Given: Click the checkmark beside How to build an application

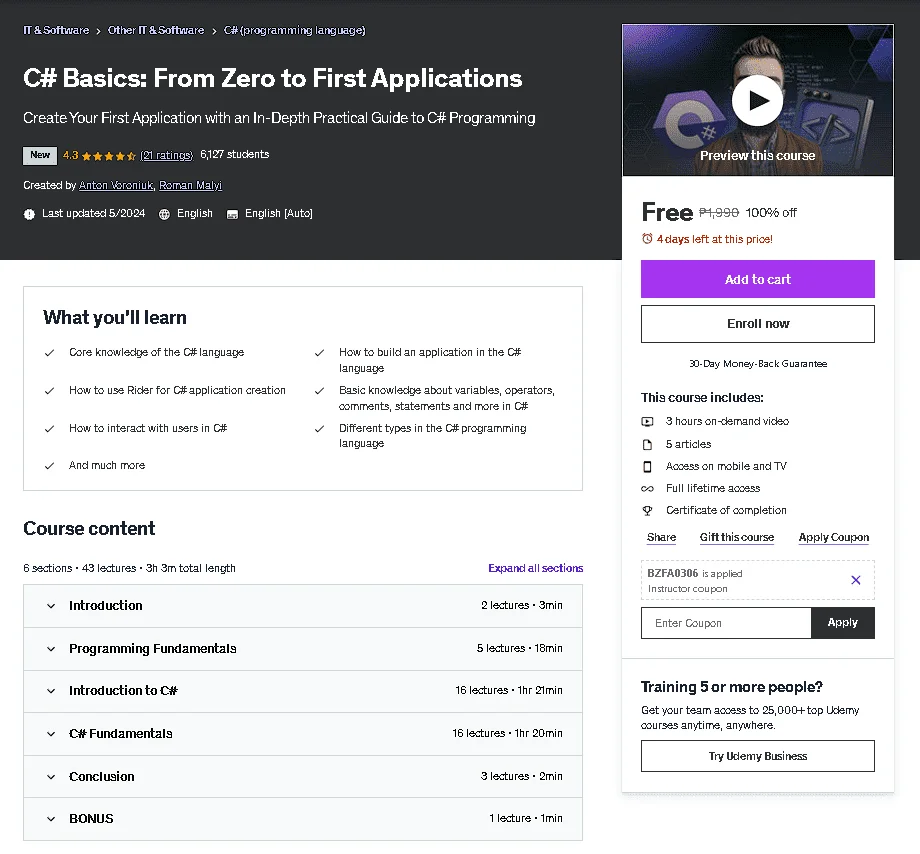Looking at the screenshot, I should [x=319, y=353].
